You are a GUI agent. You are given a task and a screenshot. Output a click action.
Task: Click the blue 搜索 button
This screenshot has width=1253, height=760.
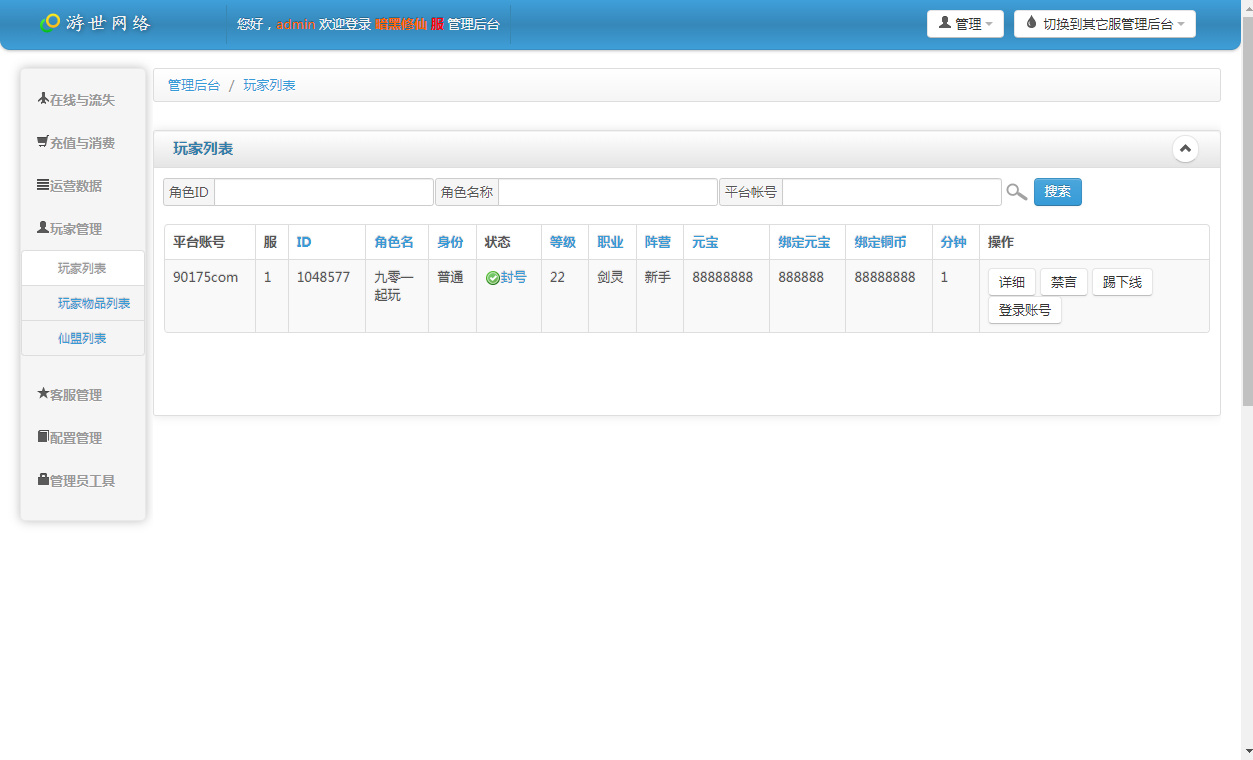(1057, 192)
